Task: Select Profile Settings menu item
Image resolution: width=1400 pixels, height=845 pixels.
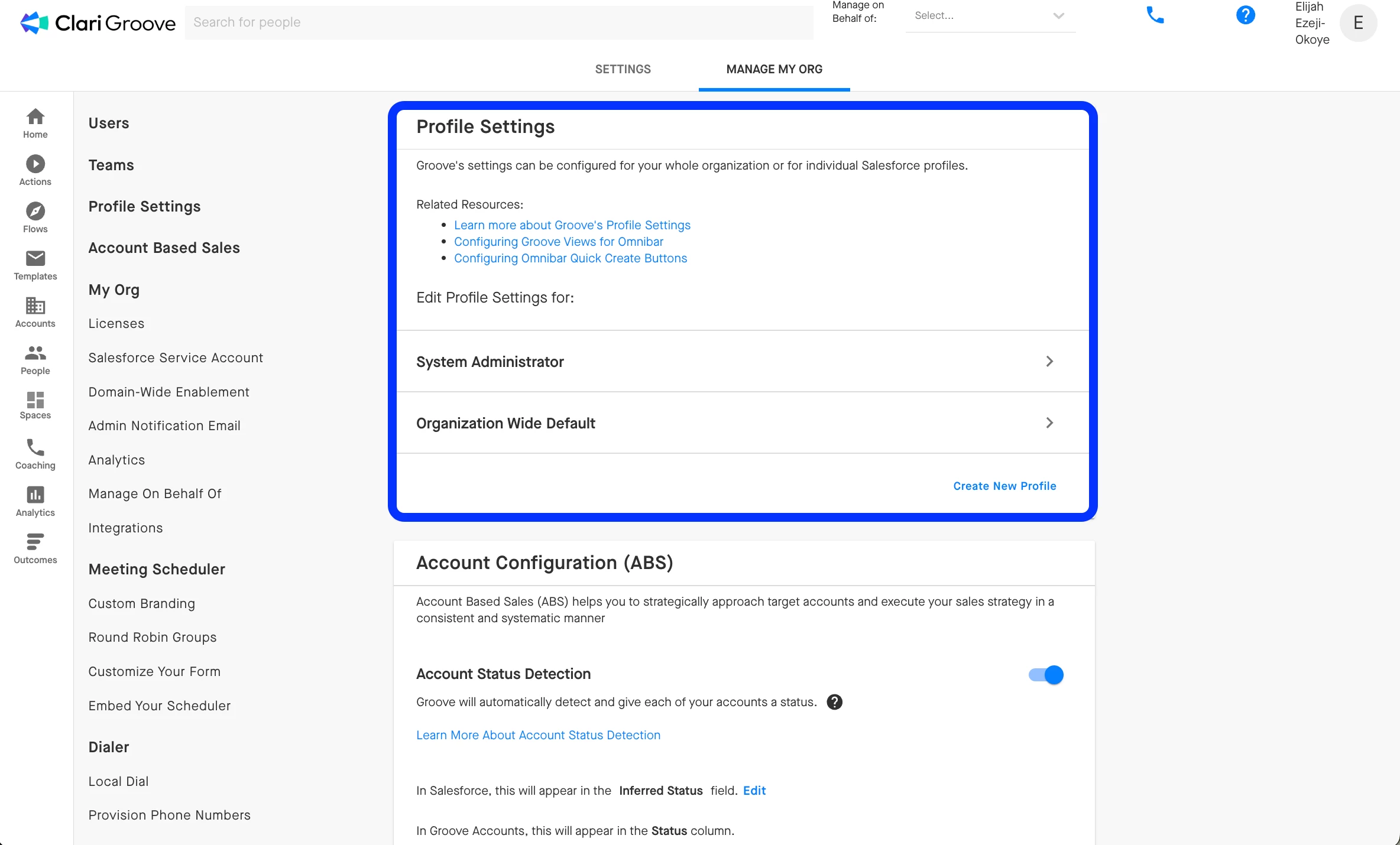Action: (144, 206)
